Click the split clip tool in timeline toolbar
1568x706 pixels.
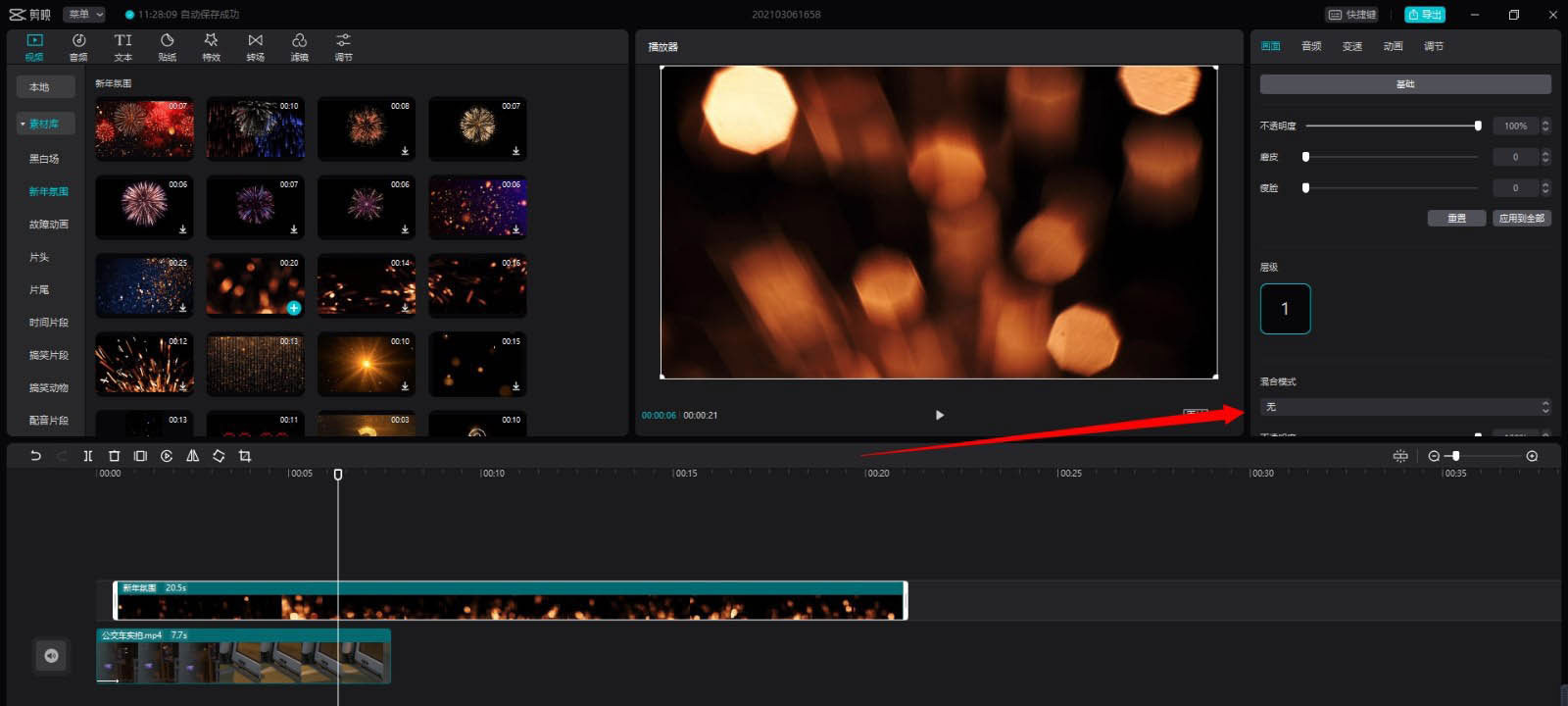point(88,456)
